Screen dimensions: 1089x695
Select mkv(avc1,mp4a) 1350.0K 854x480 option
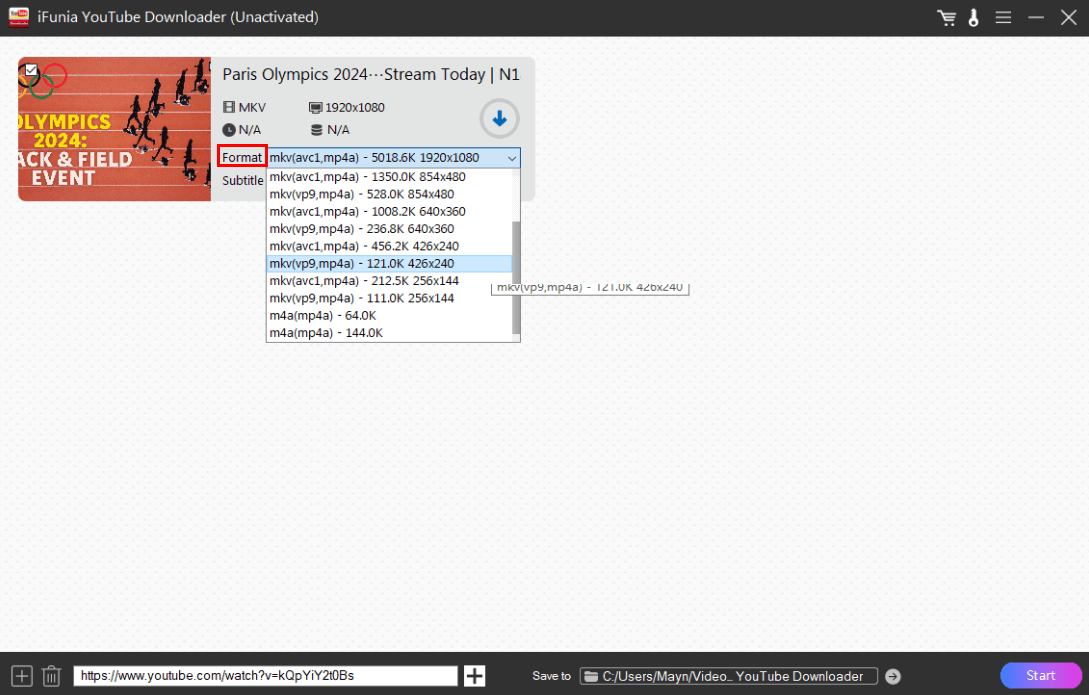click(367, 177)
